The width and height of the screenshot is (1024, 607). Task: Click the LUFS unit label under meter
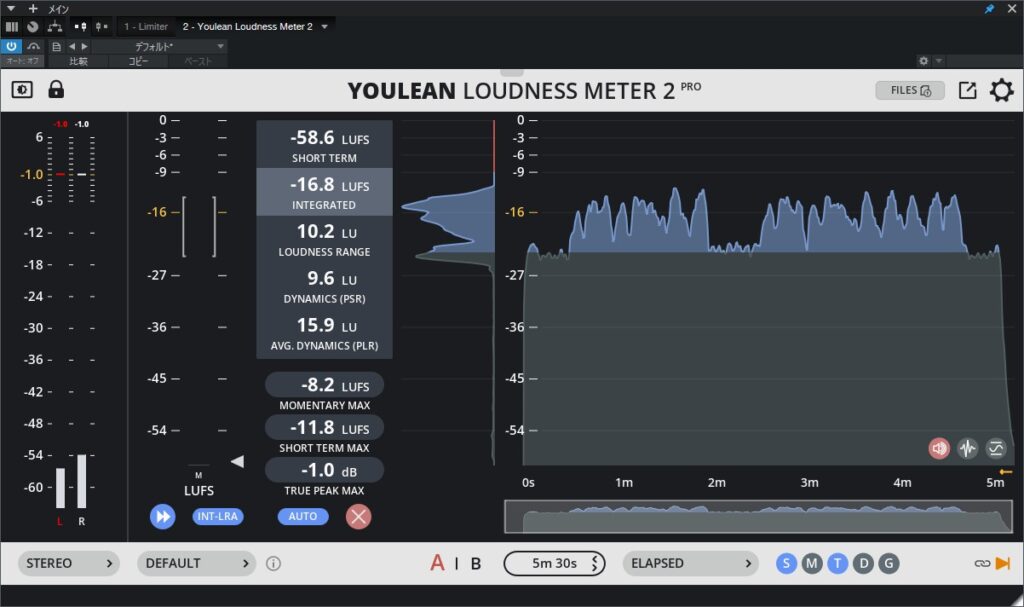point(199,490)
